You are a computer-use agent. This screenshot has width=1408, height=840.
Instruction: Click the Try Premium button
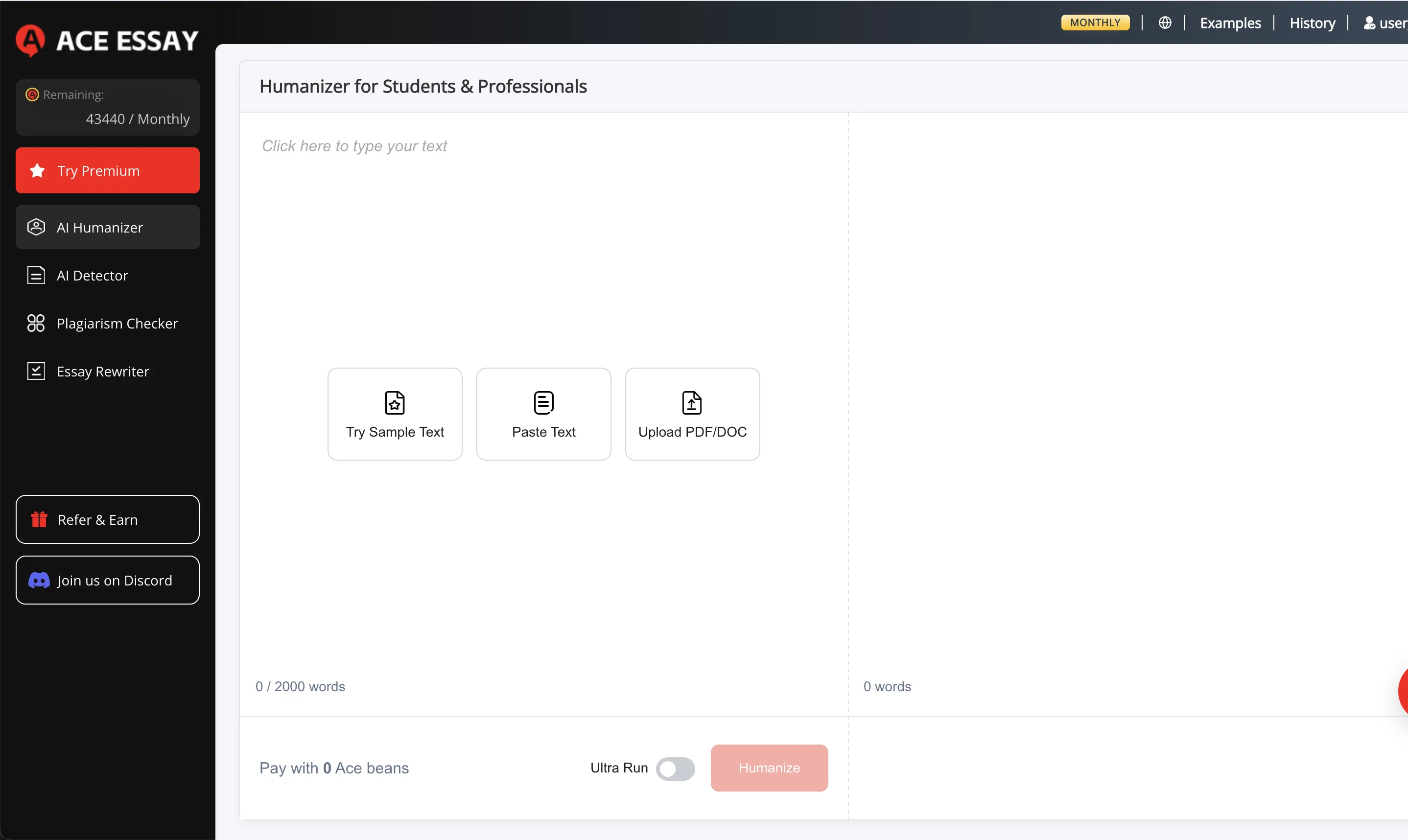[108, 170]
